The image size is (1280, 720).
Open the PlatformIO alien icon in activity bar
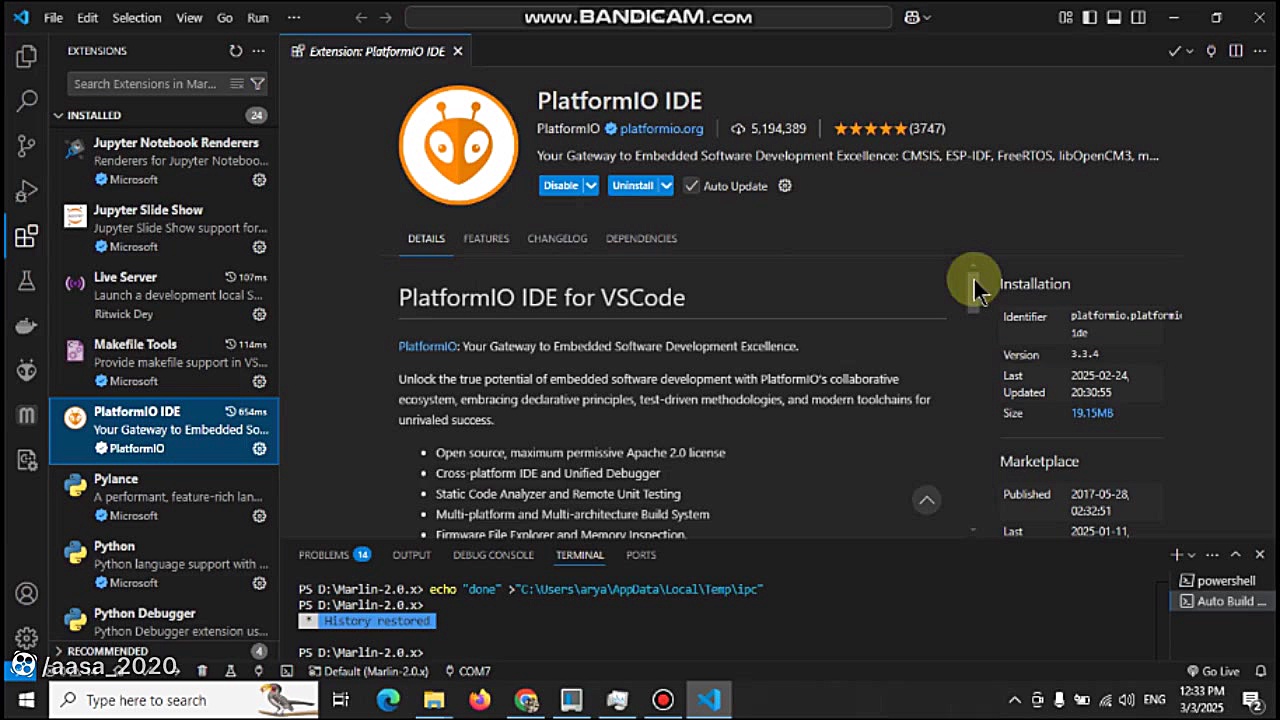(x=27, y=371)
